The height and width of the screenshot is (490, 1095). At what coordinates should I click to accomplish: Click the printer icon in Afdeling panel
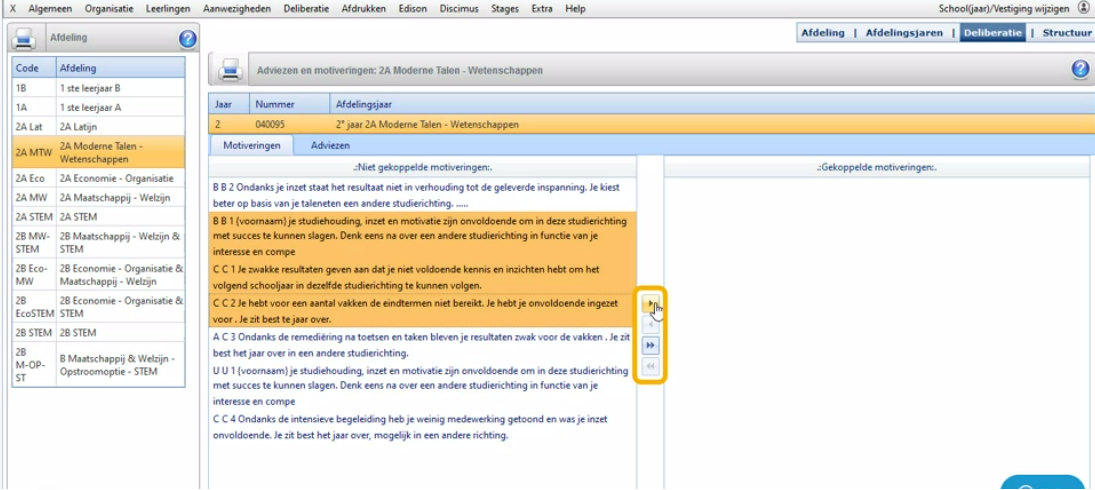pos(25,39)
